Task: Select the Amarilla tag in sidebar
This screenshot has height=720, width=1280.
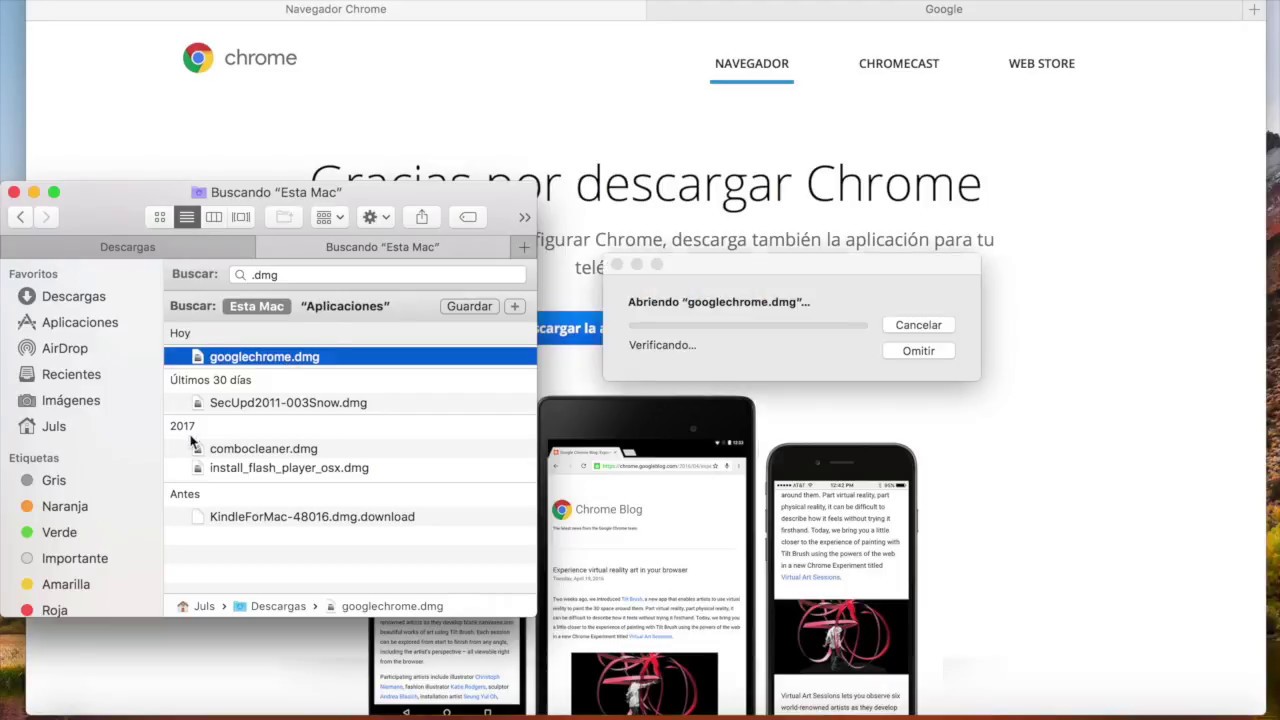Action: click(x=66, y=584)
